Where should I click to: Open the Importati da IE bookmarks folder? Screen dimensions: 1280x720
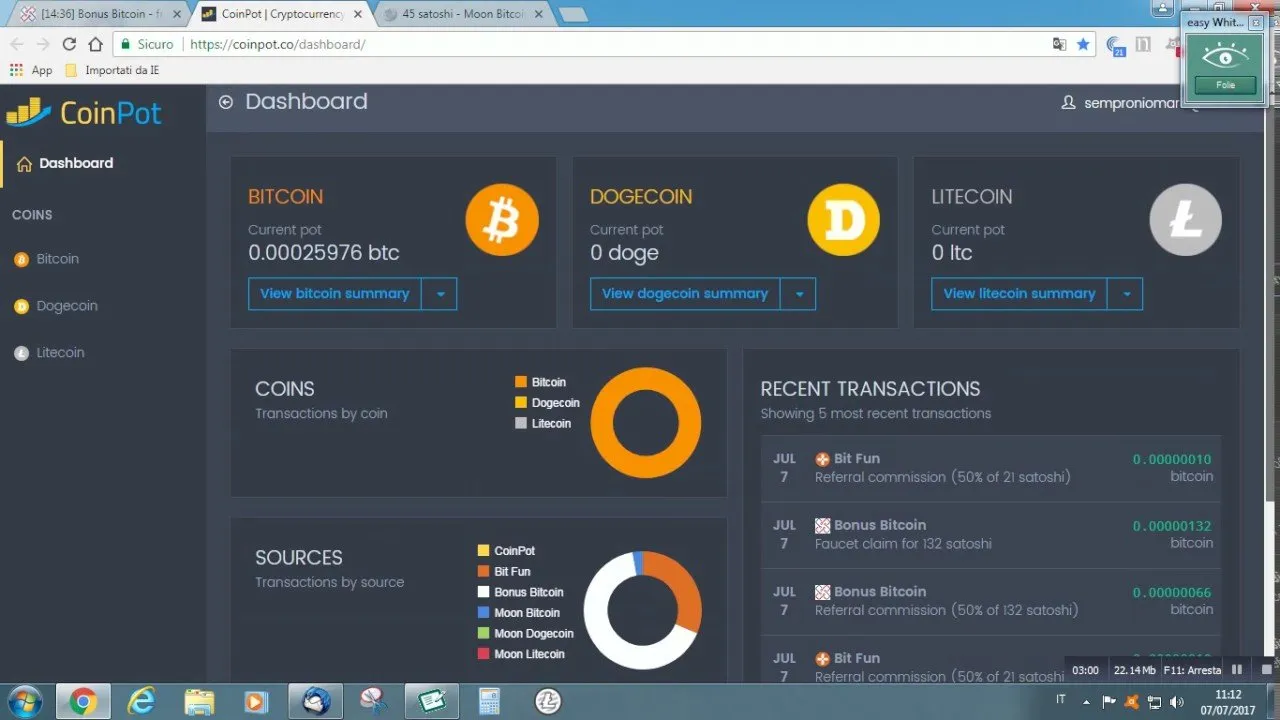coord(111,70)
